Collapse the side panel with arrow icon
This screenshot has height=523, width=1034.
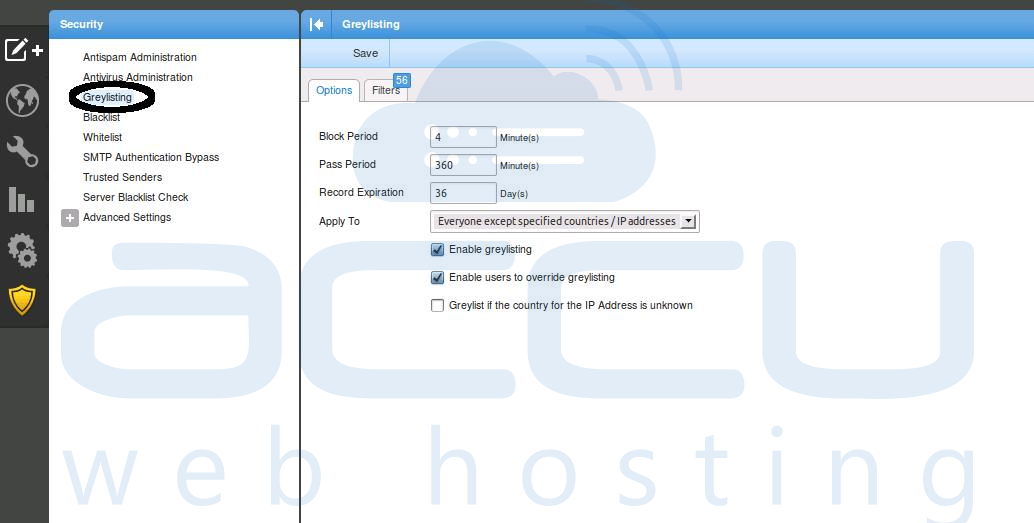point(317,24)
